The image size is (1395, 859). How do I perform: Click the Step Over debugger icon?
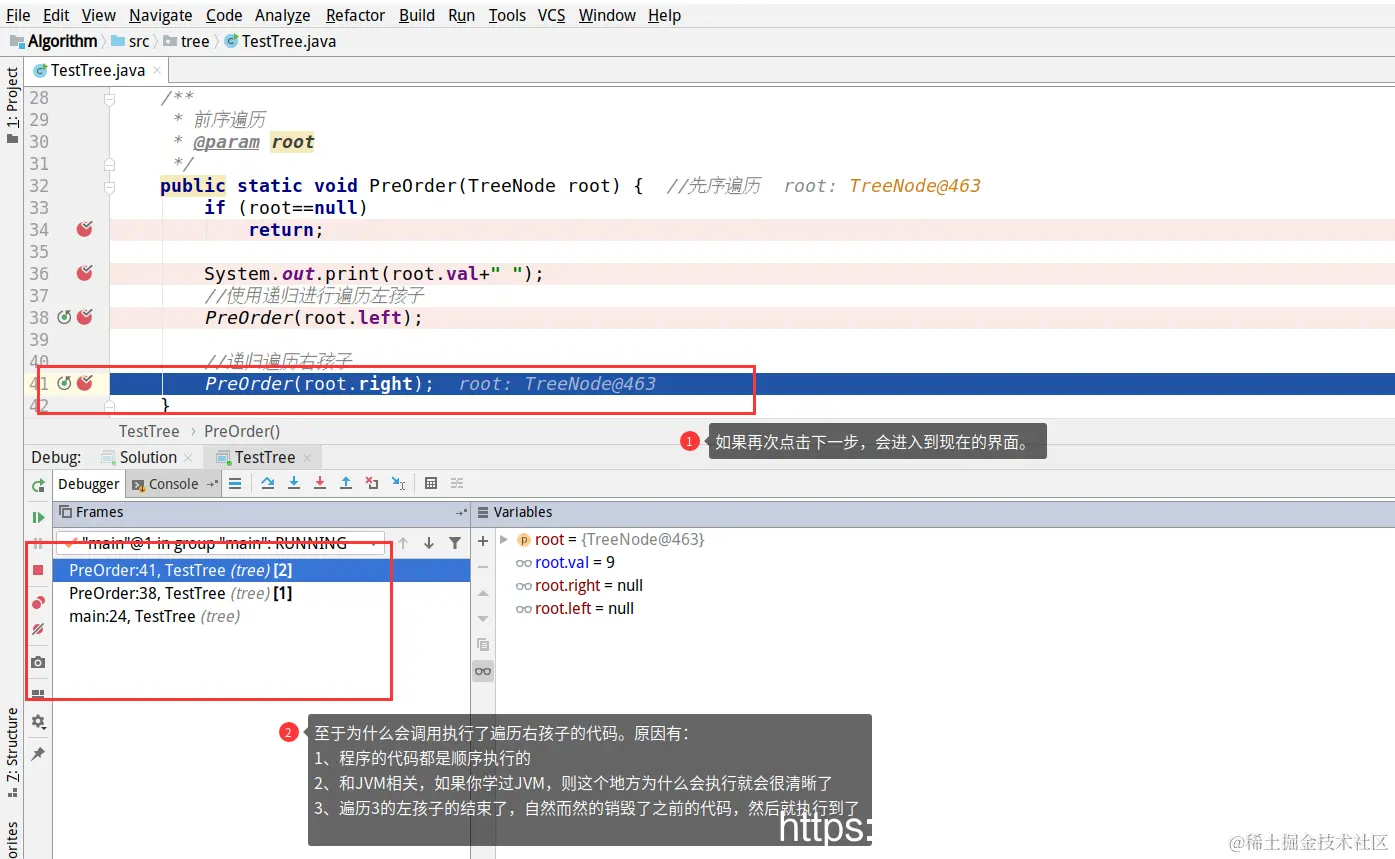[268, 483]
